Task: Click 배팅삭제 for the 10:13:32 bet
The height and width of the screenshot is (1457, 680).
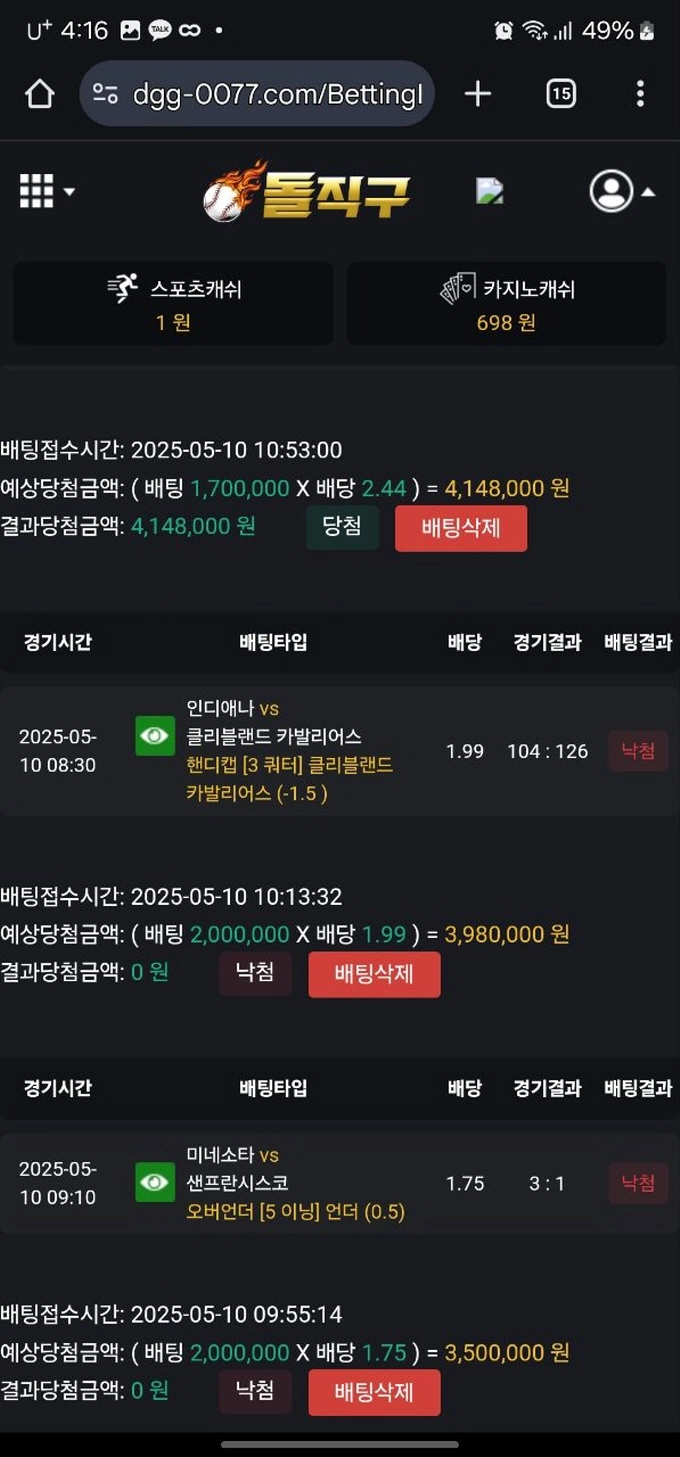Action: point(374,974)
